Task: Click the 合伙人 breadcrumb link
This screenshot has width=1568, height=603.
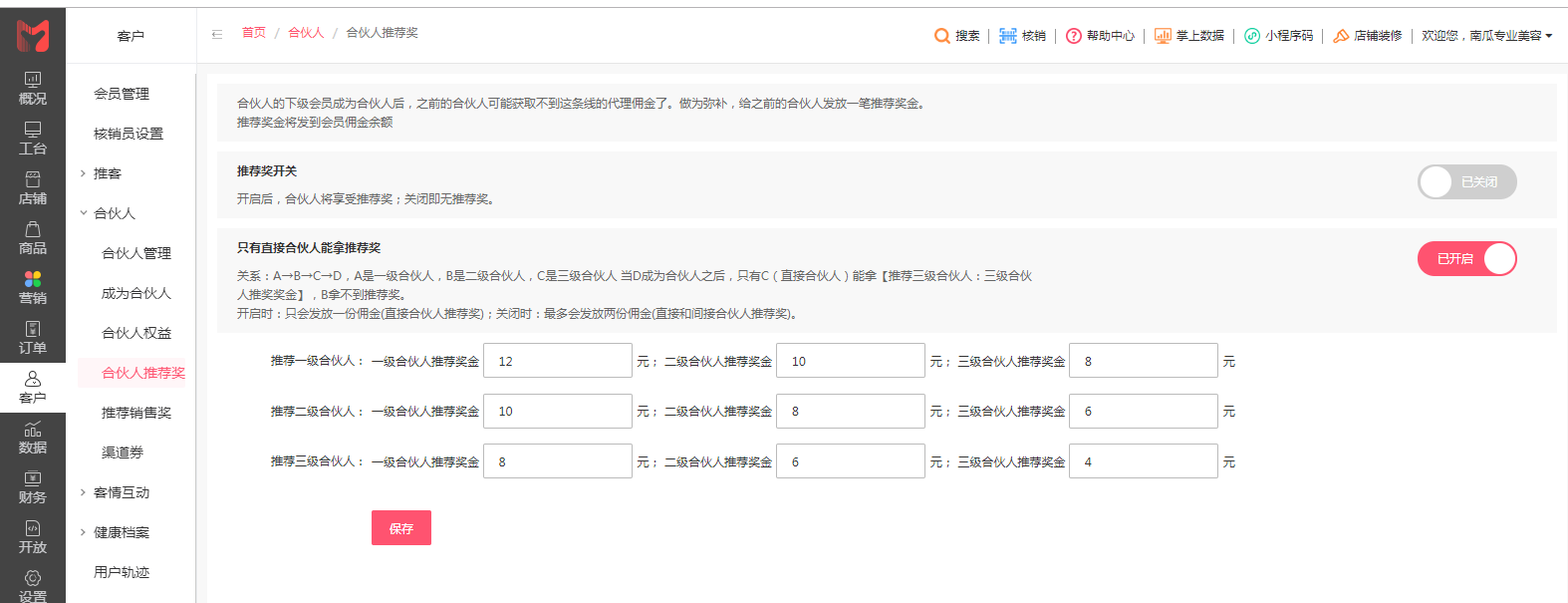Action: 306,33
